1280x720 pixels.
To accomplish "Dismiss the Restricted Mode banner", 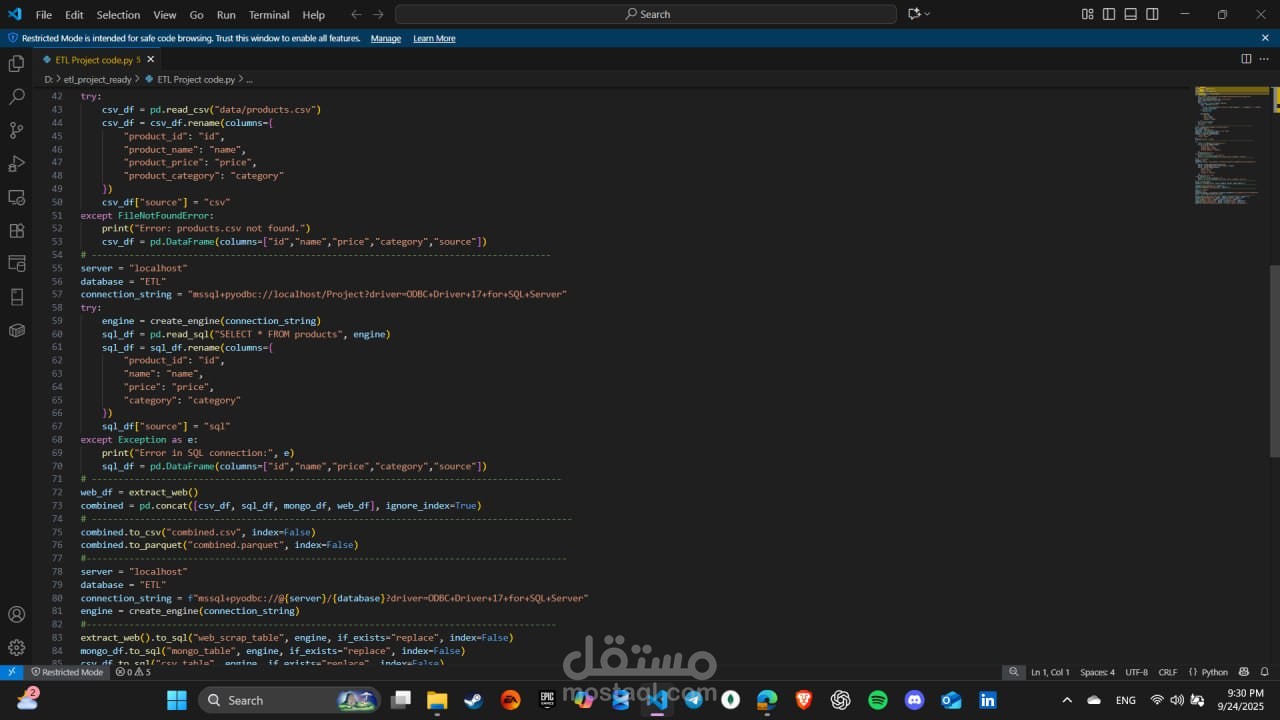I will [x=1265, y=38].
